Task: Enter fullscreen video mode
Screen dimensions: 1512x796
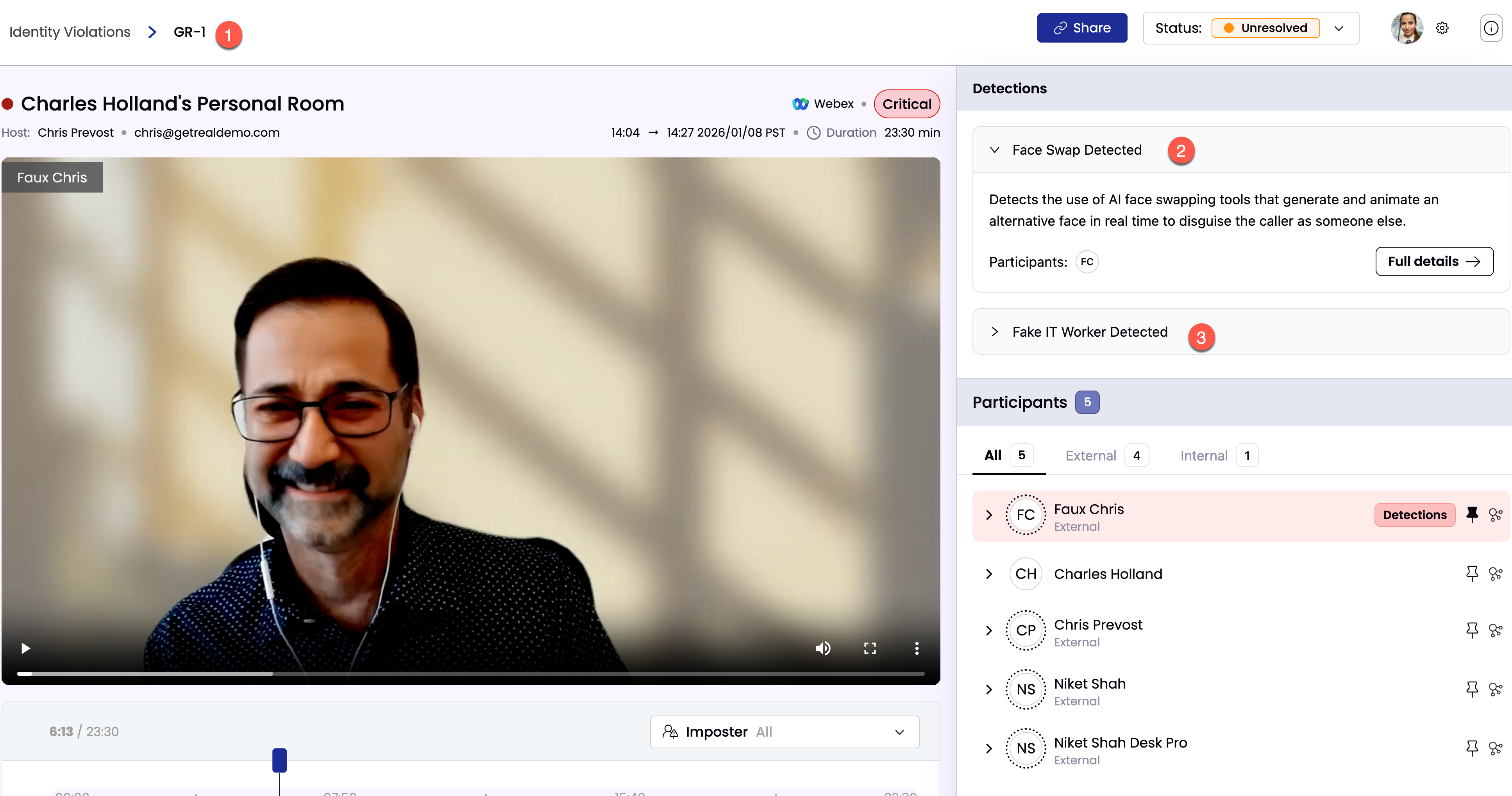Action: click(870, 648)
